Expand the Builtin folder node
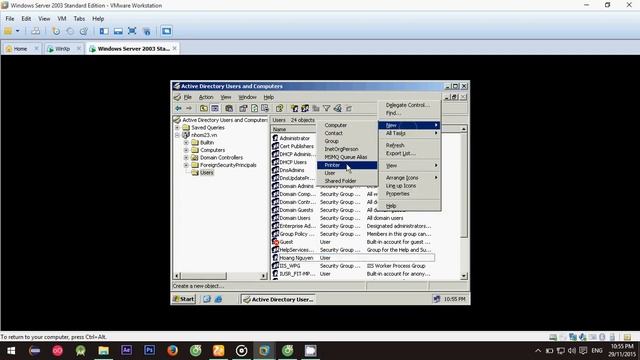 [x=186, y=142]
